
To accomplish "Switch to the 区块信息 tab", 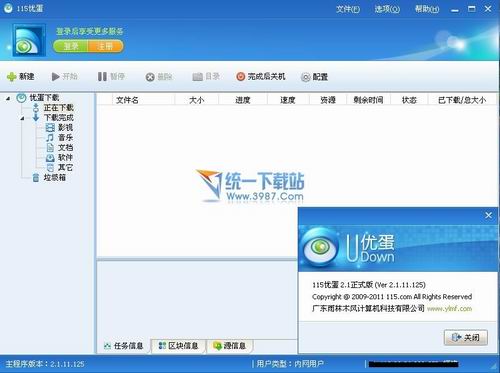I will [178, 346].
